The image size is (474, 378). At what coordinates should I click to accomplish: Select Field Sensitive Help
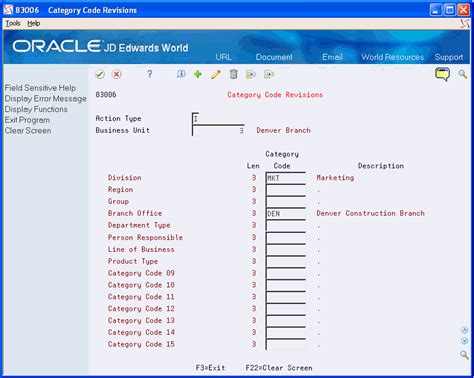[40, 88]
